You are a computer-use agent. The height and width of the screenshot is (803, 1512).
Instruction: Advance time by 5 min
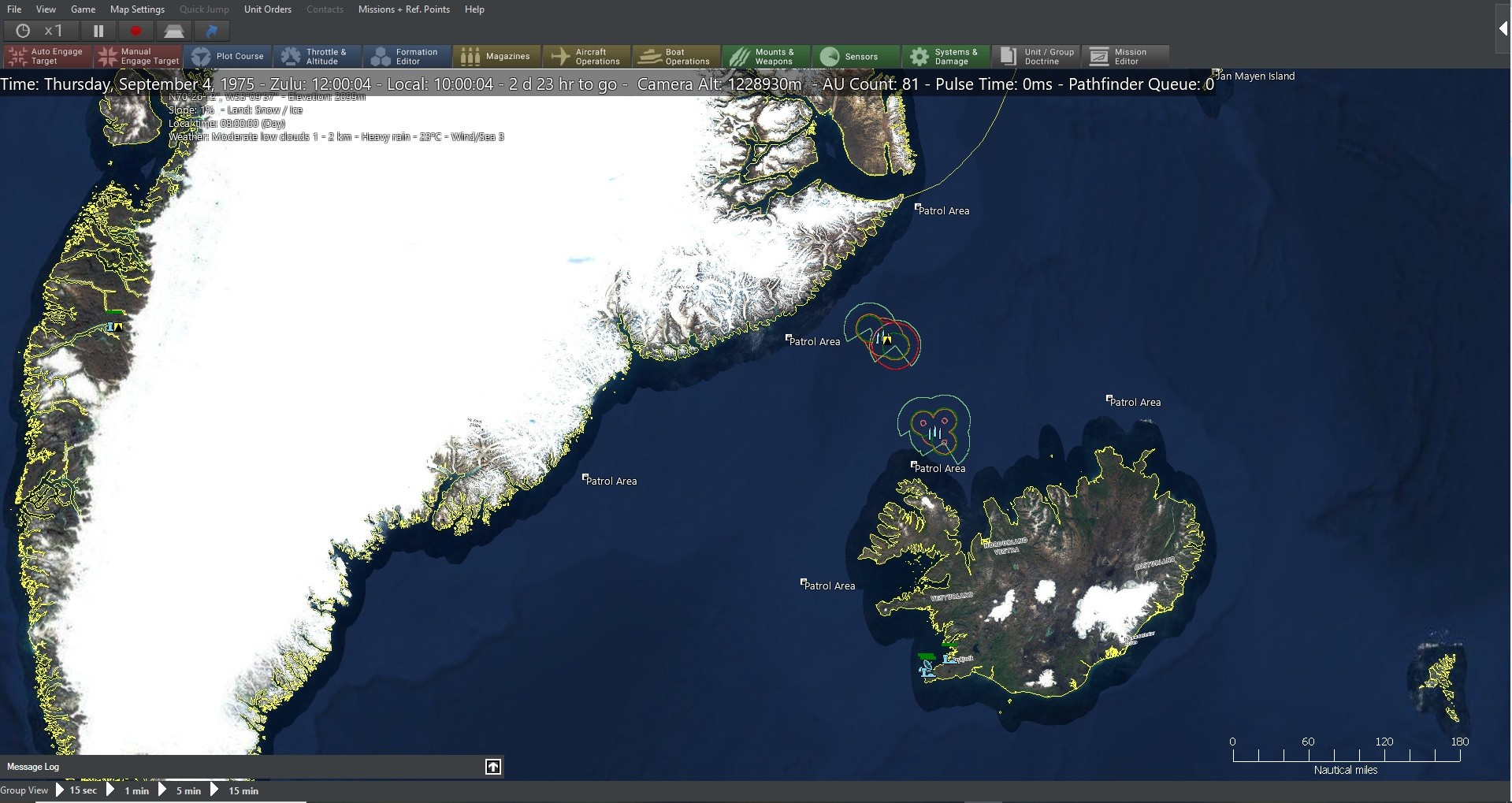tap(187, 790)
